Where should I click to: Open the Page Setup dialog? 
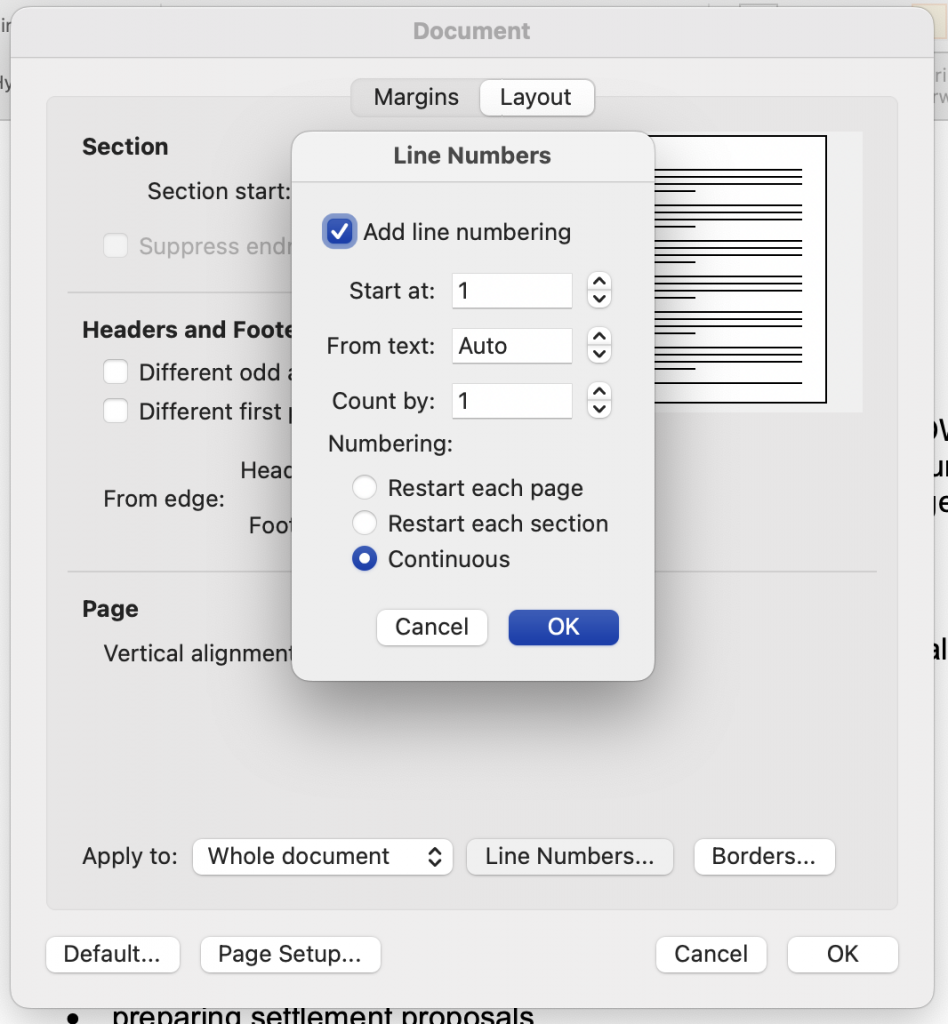(290, 954)
